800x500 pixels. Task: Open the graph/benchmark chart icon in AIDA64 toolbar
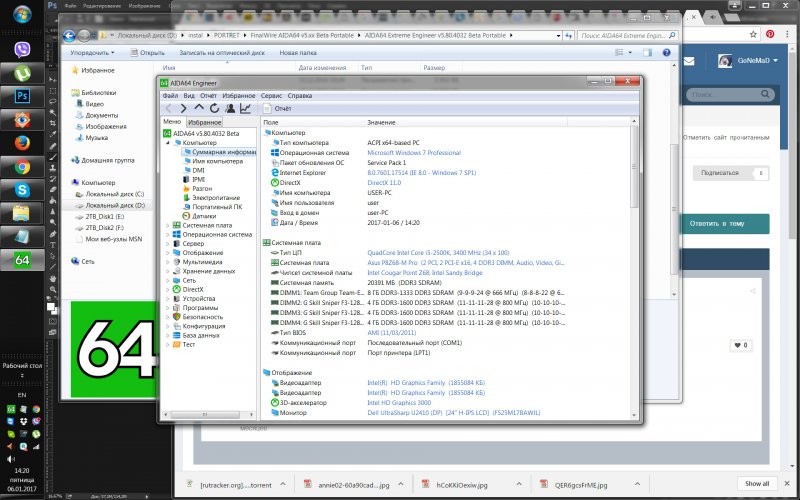pos(245,108)
